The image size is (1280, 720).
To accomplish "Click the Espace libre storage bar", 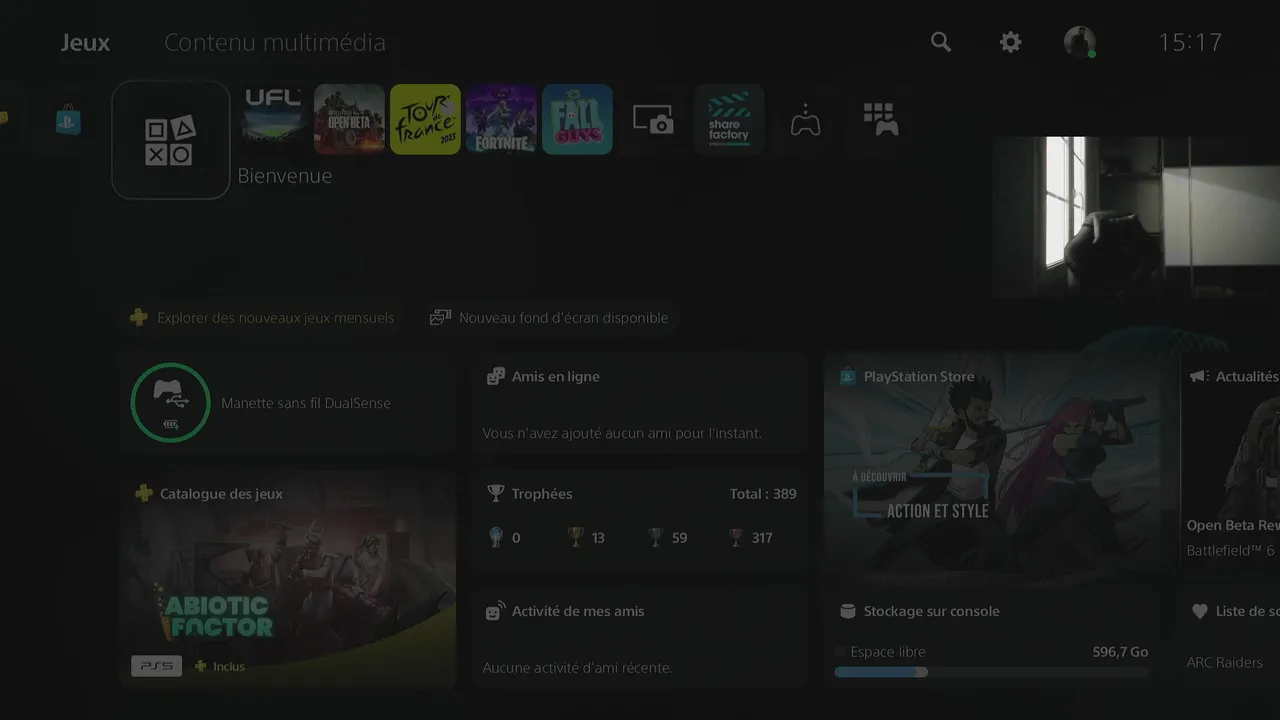I will 991,672.
